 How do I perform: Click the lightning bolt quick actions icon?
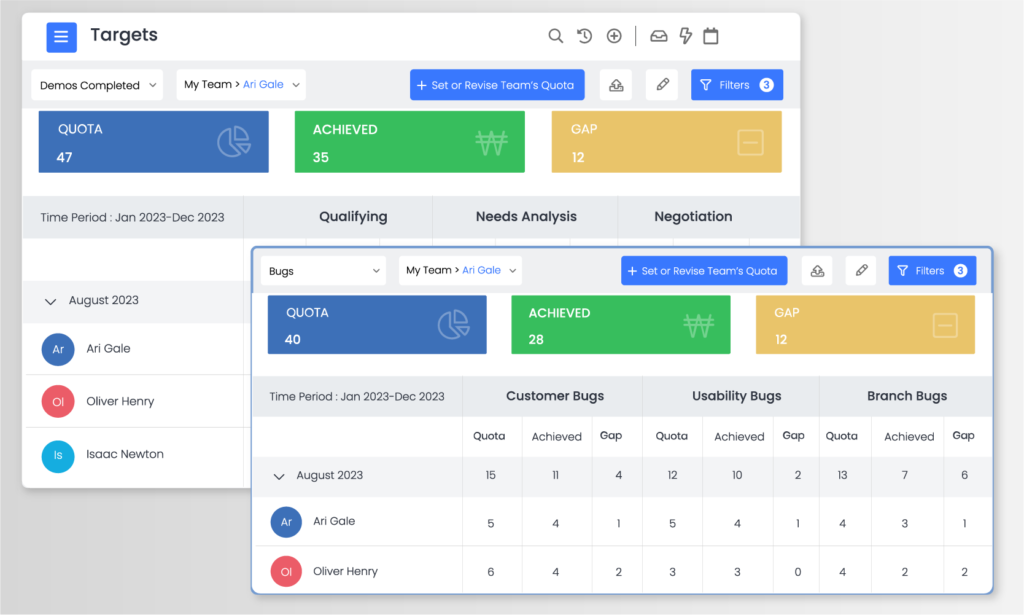(x=686, y=36)
